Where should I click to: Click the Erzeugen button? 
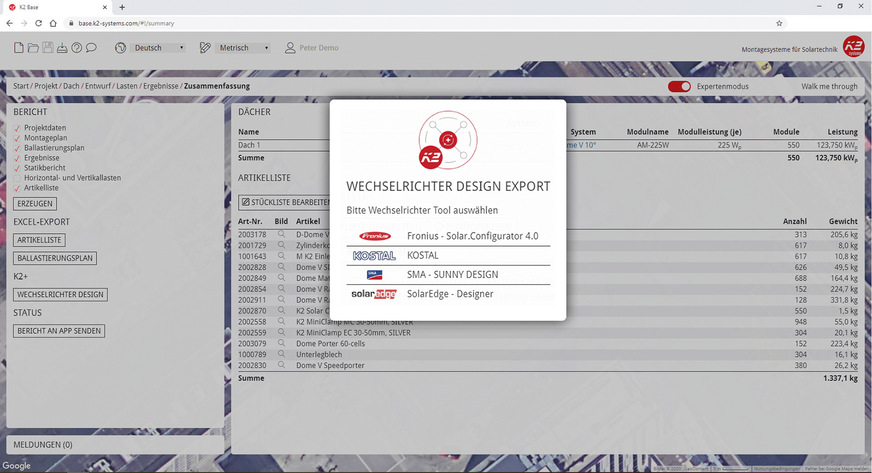34,203
